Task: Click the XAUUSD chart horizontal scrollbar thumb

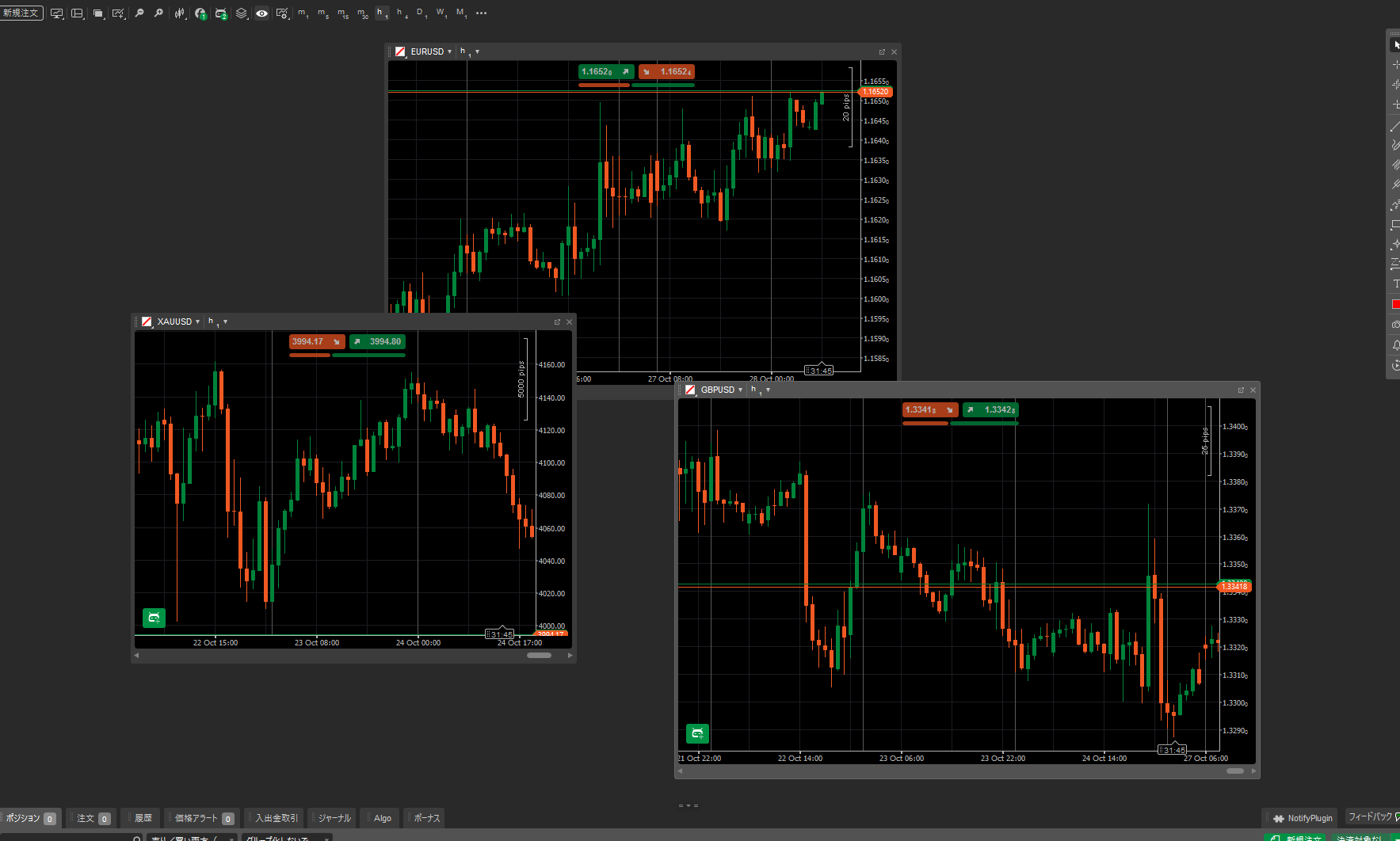Action: coord(539,655)
